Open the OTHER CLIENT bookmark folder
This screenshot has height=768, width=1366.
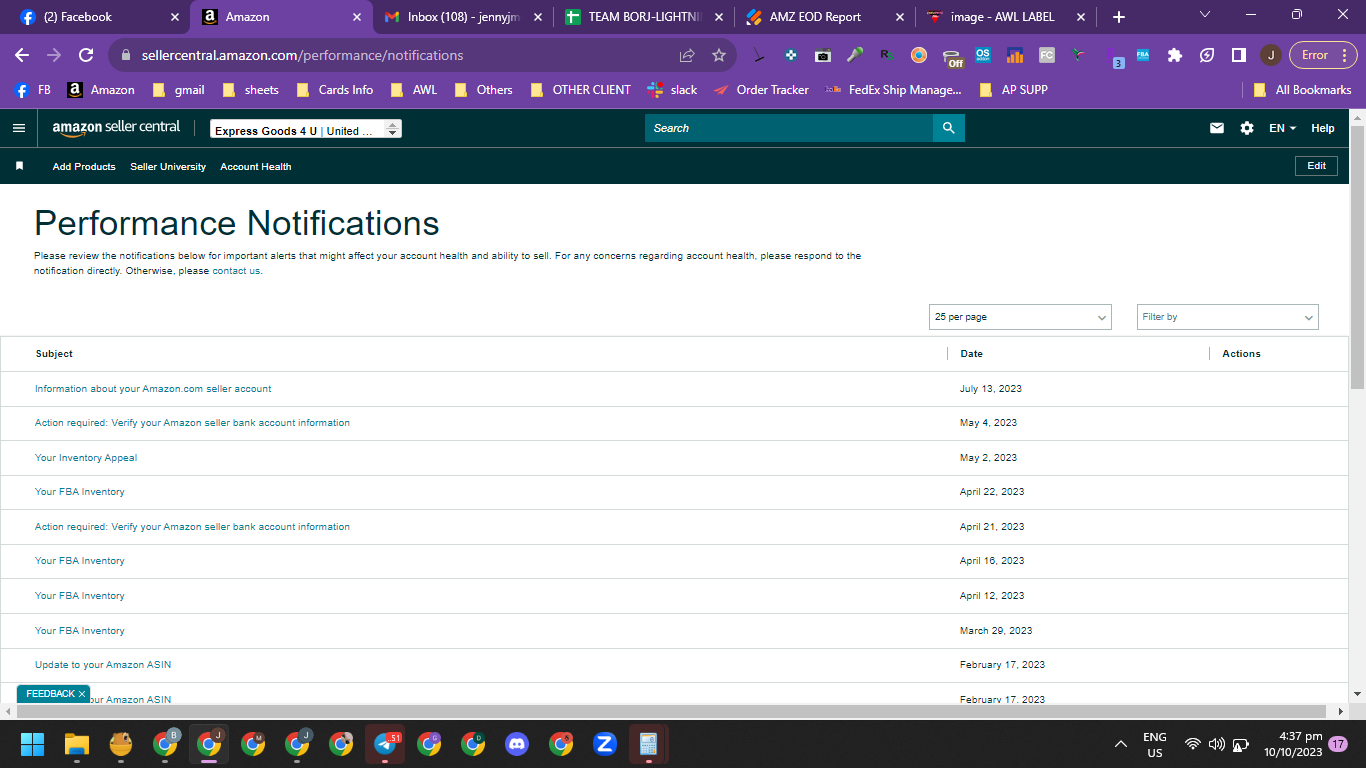[580, 90]
